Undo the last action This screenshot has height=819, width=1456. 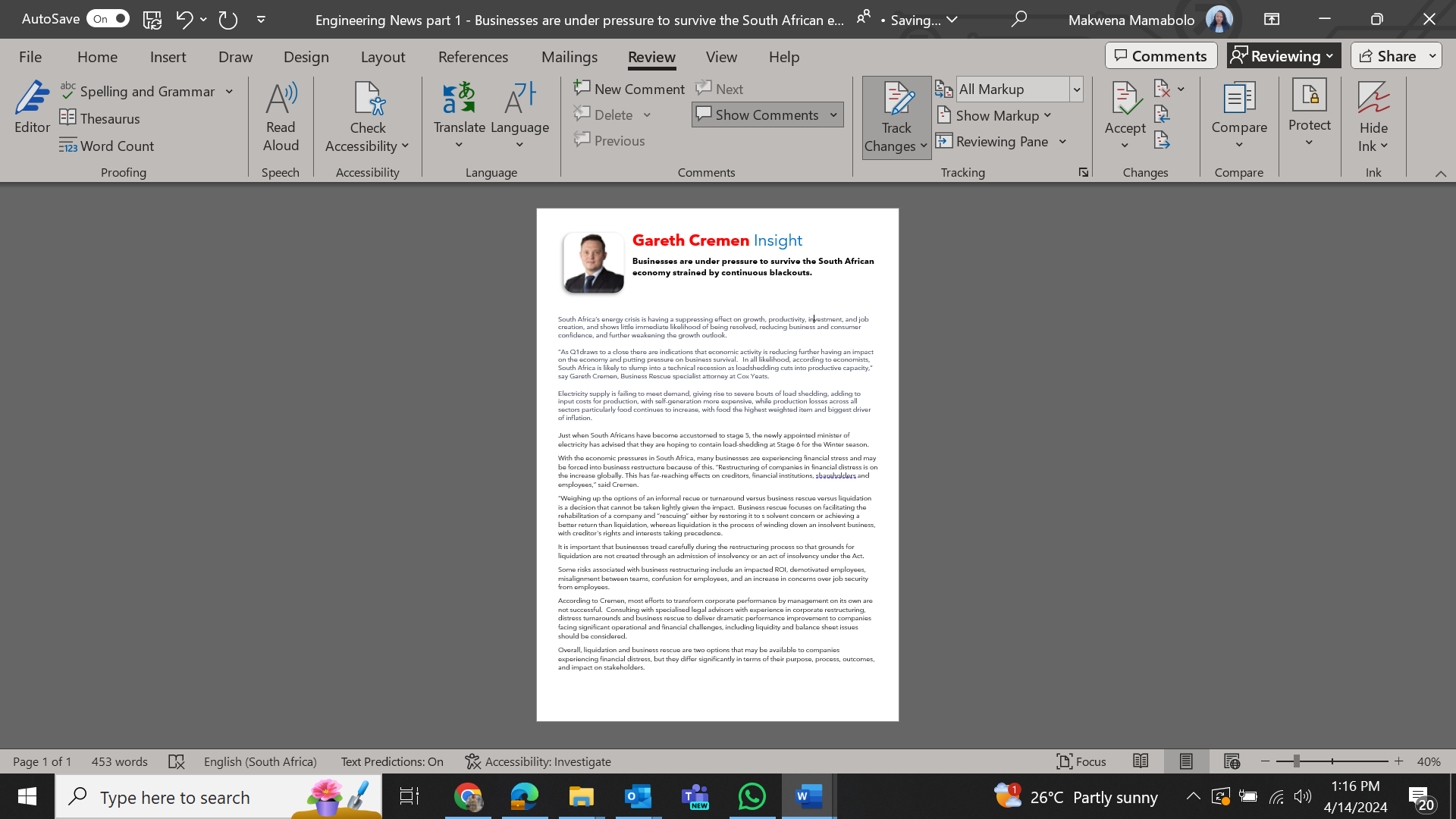click(x=184, y=19)
